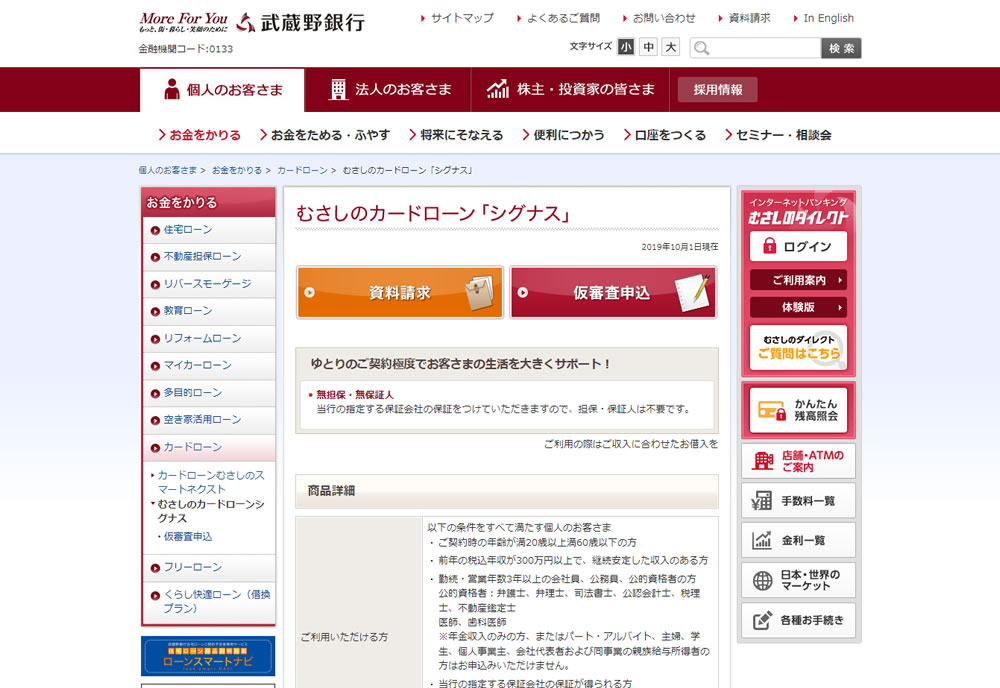Open the 口座をつくる submenu

[x=665, y=135]
